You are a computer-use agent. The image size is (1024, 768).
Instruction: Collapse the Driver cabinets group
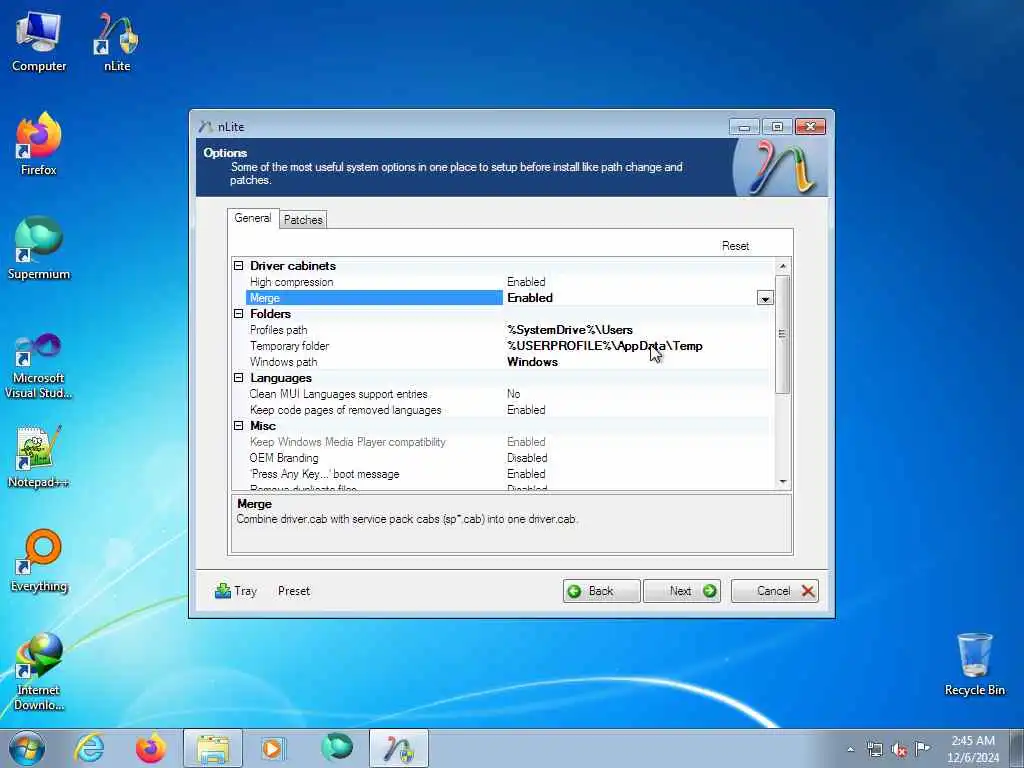tap(238, 266)
